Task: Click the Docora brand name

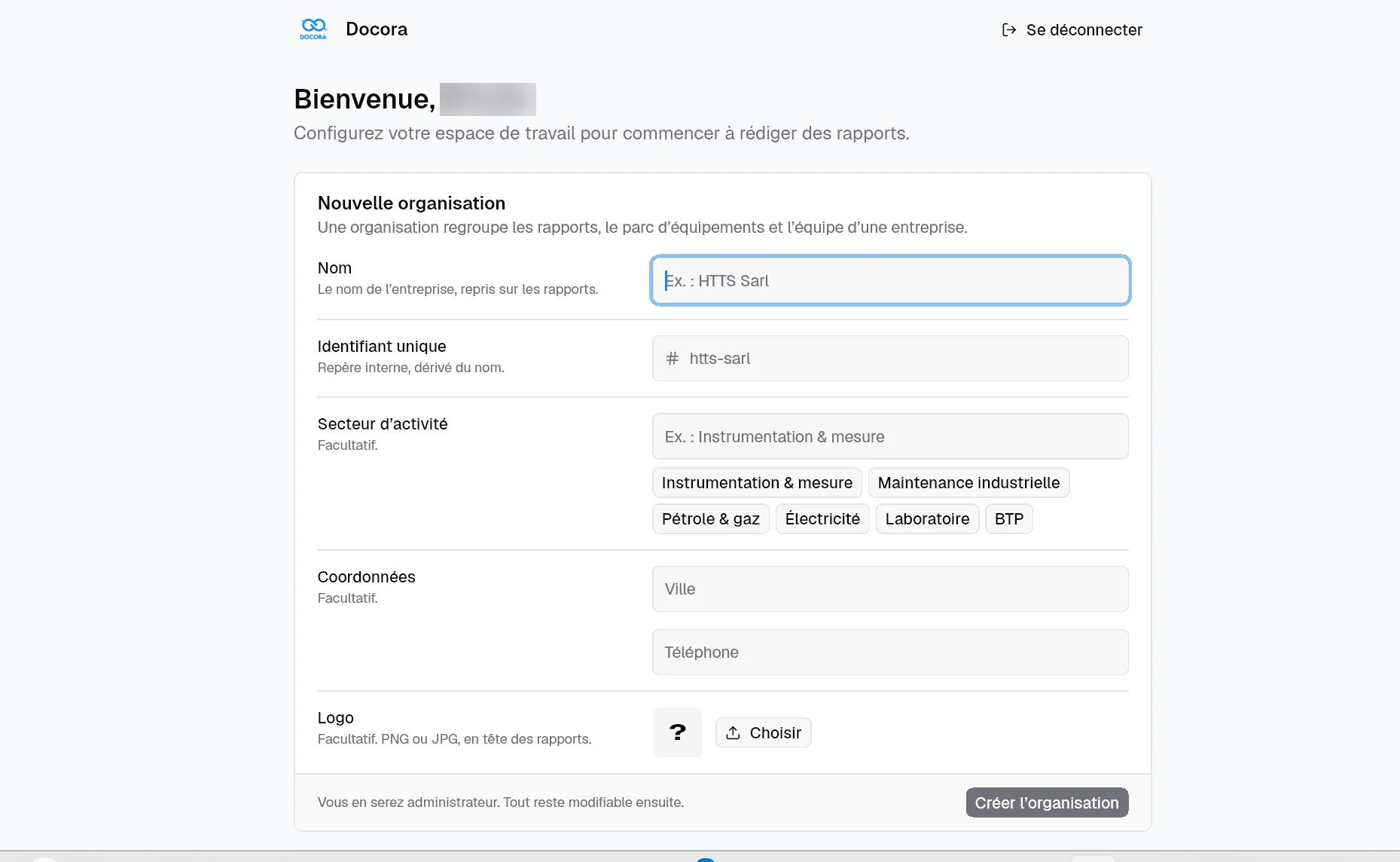Action: 377,29
